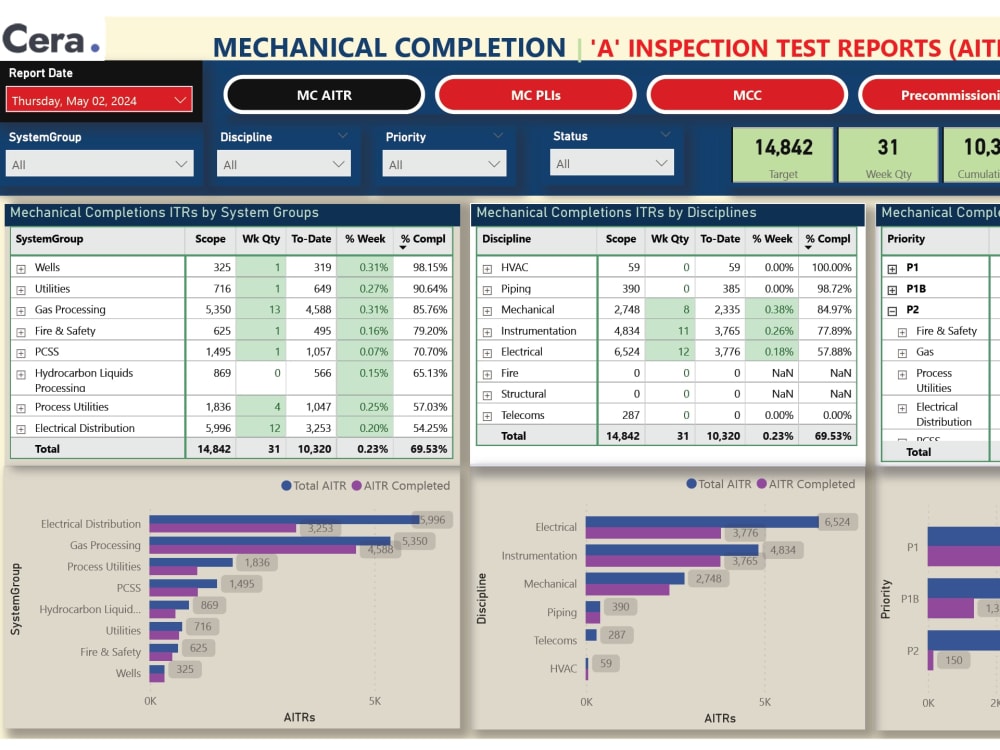1000x750 pixels.
Task: Toggle Total AITR legend in SystemGroup chart
Action: pos(314,486)
